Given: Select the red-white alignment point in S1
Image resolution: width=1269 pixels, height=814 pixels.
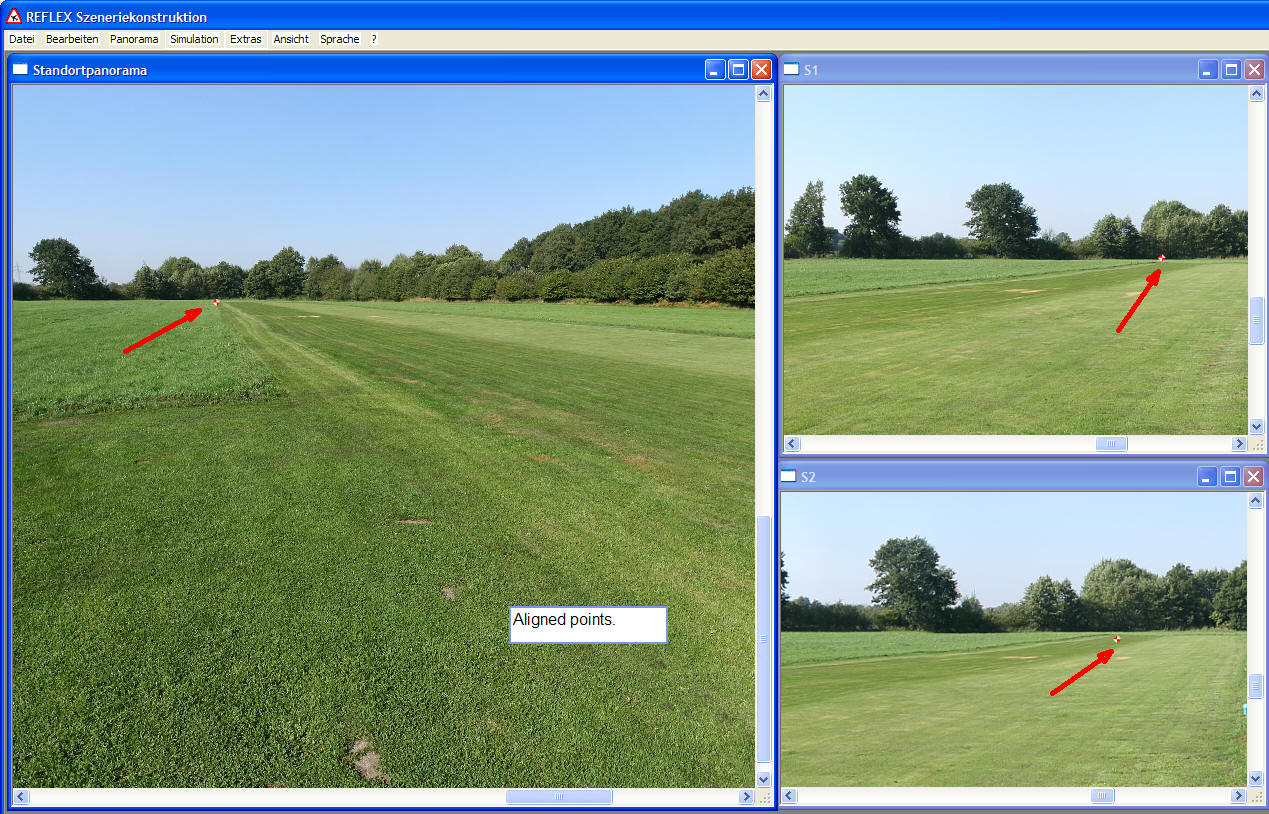Looking at the screenshot, I should (x=1161, y=258).
